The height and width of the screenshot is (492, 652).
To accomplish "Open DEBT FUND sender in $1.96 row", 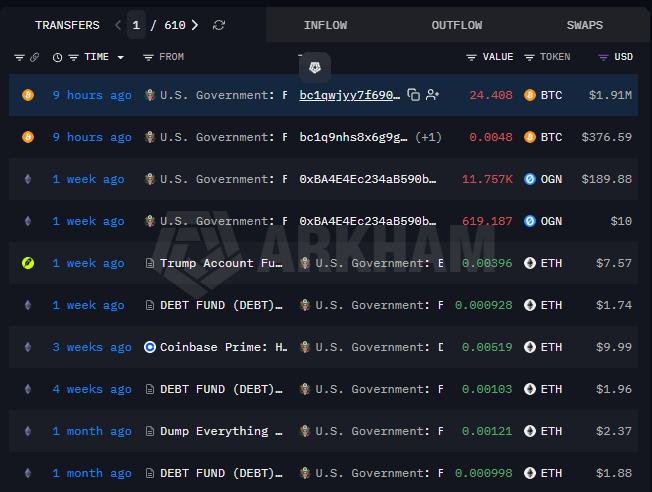I will [x=221, y=389].
